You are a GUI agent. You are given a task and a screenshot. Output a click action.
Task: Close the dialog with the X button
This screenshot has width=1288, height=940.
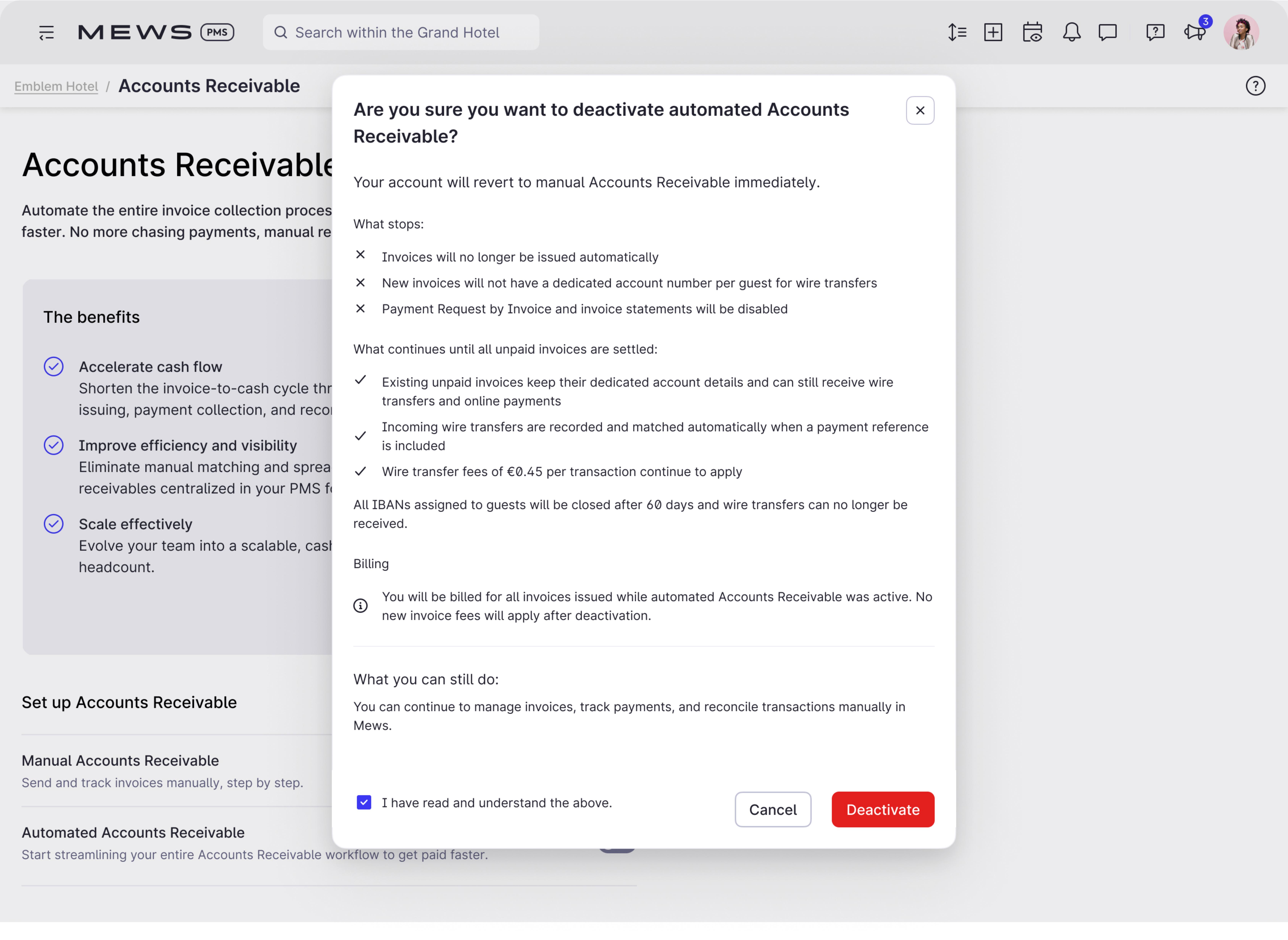(920, 110)
